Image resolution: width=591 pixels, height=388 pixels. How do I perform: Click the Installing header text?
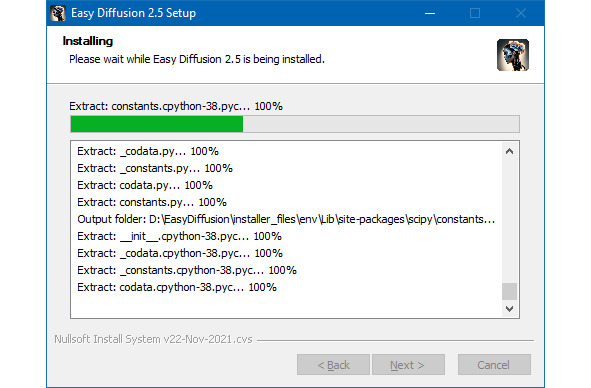click(x=88, y=41)
